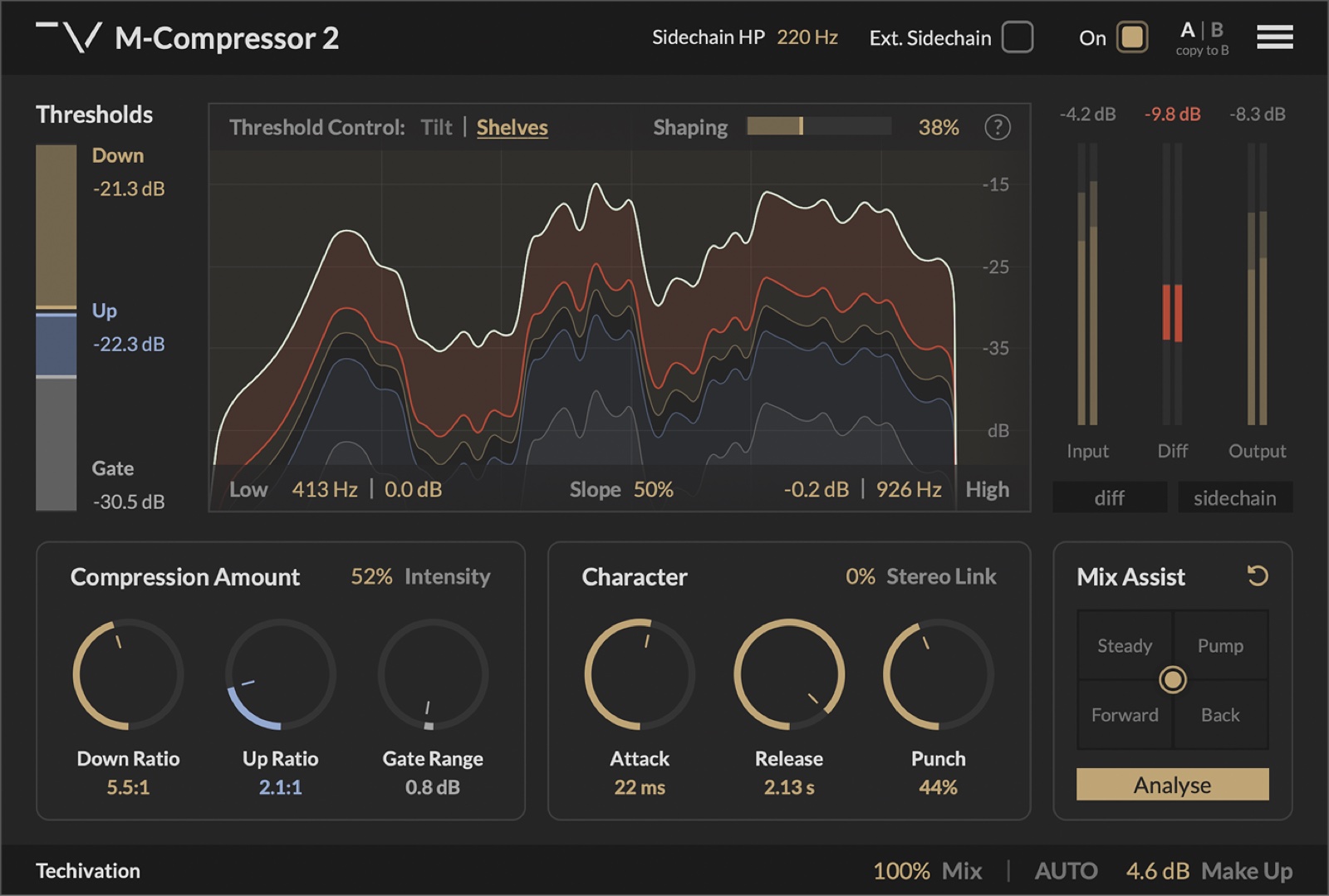Select Tilt threshold control mode

[x=436, y=127]
